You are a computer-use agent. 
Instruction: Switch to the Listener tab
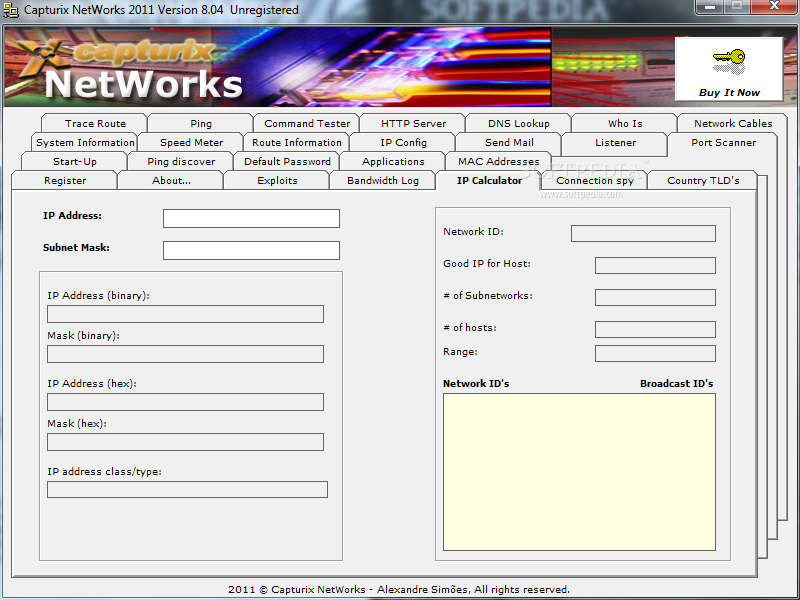(615, 142)
